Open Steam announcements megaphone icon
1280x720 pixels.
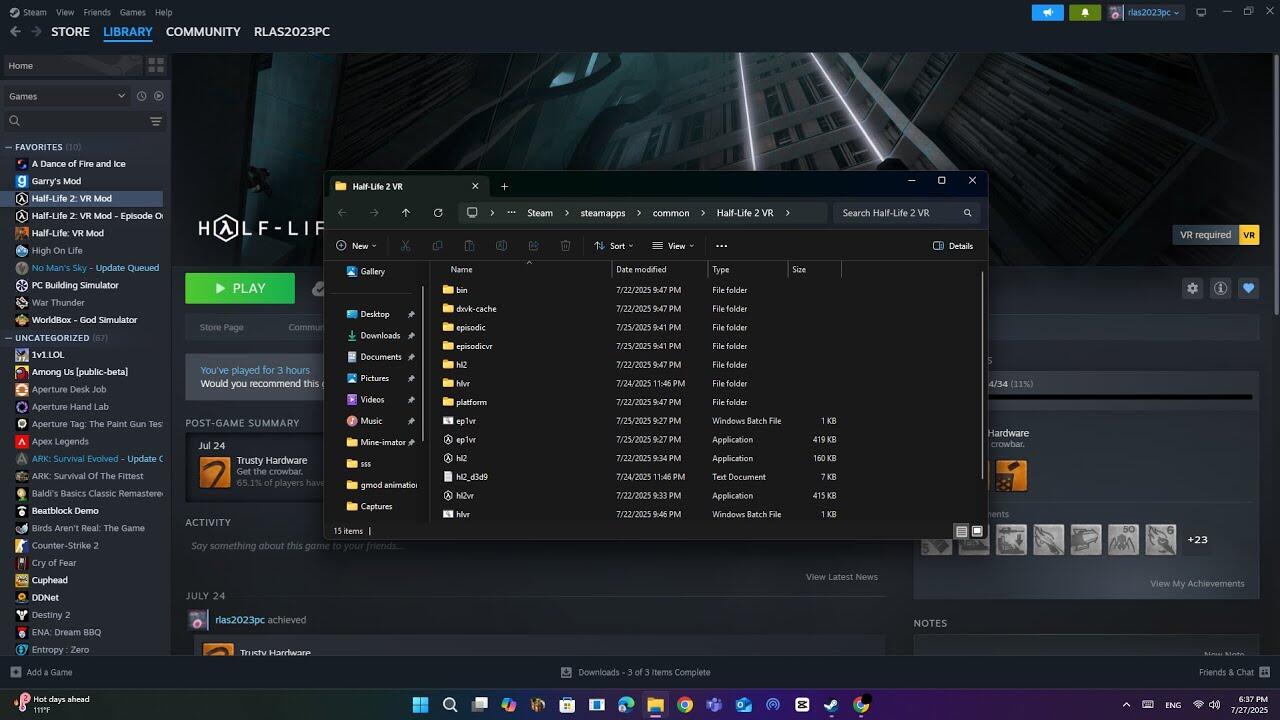coord(1047,12)
